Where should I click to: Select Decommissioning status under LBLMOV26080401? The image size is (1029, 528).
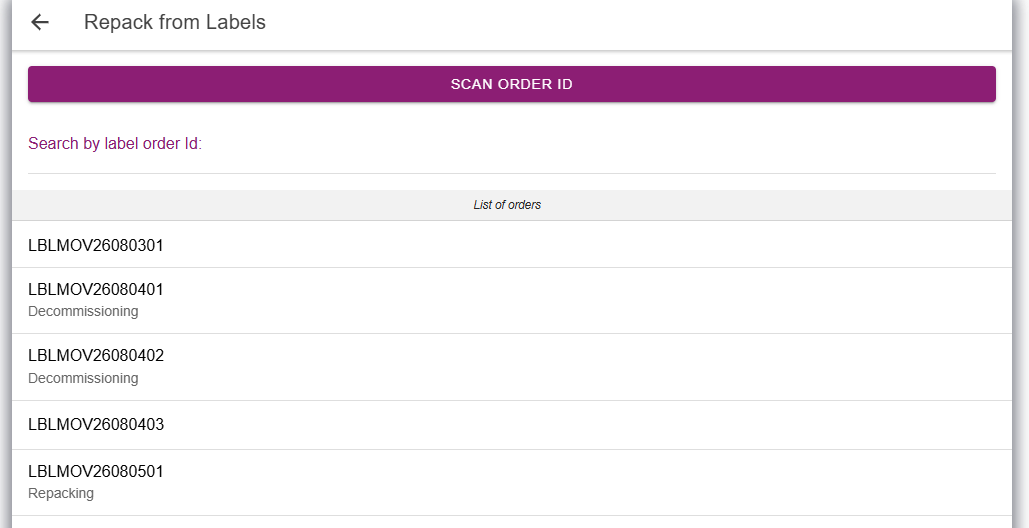[x=83, y=312]
